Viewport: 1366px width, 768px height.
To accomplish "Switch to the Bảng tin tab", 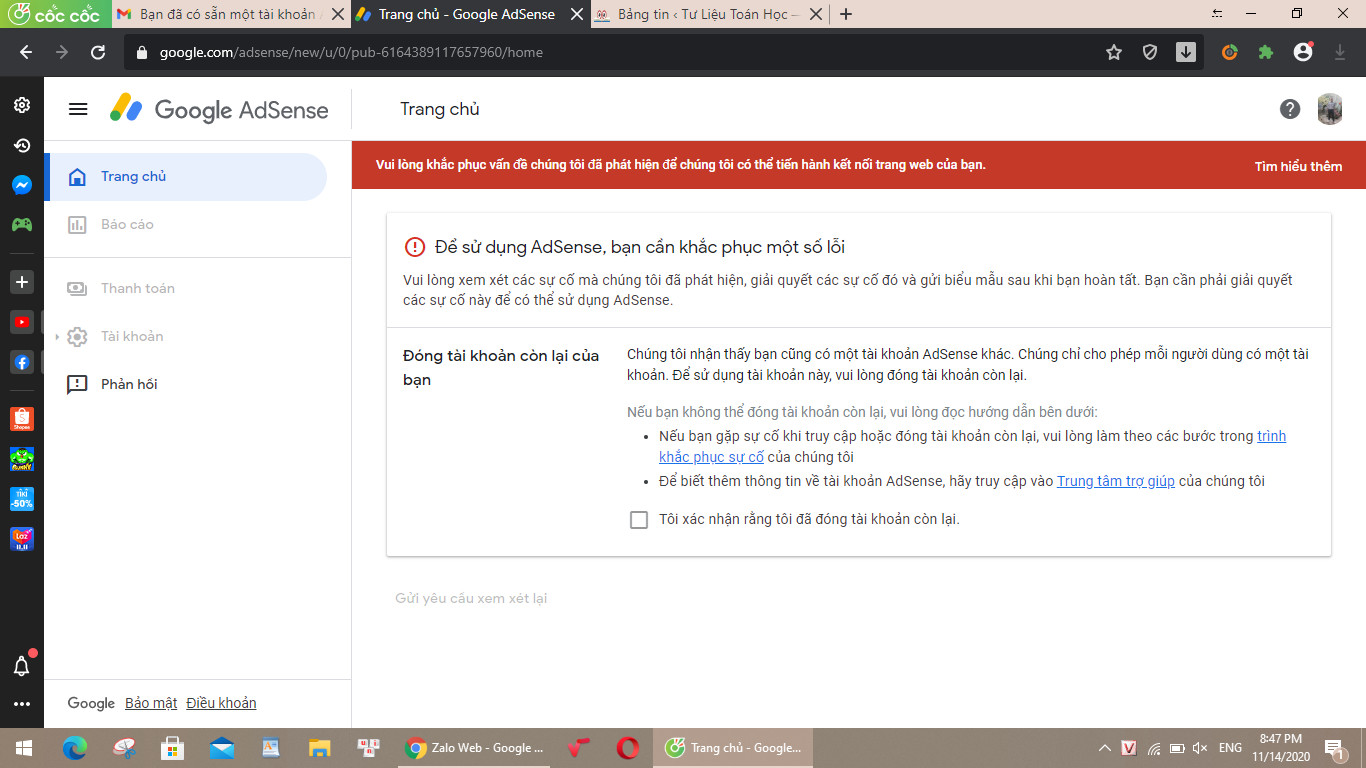I will pyautogui.click(x=698, y=15).
